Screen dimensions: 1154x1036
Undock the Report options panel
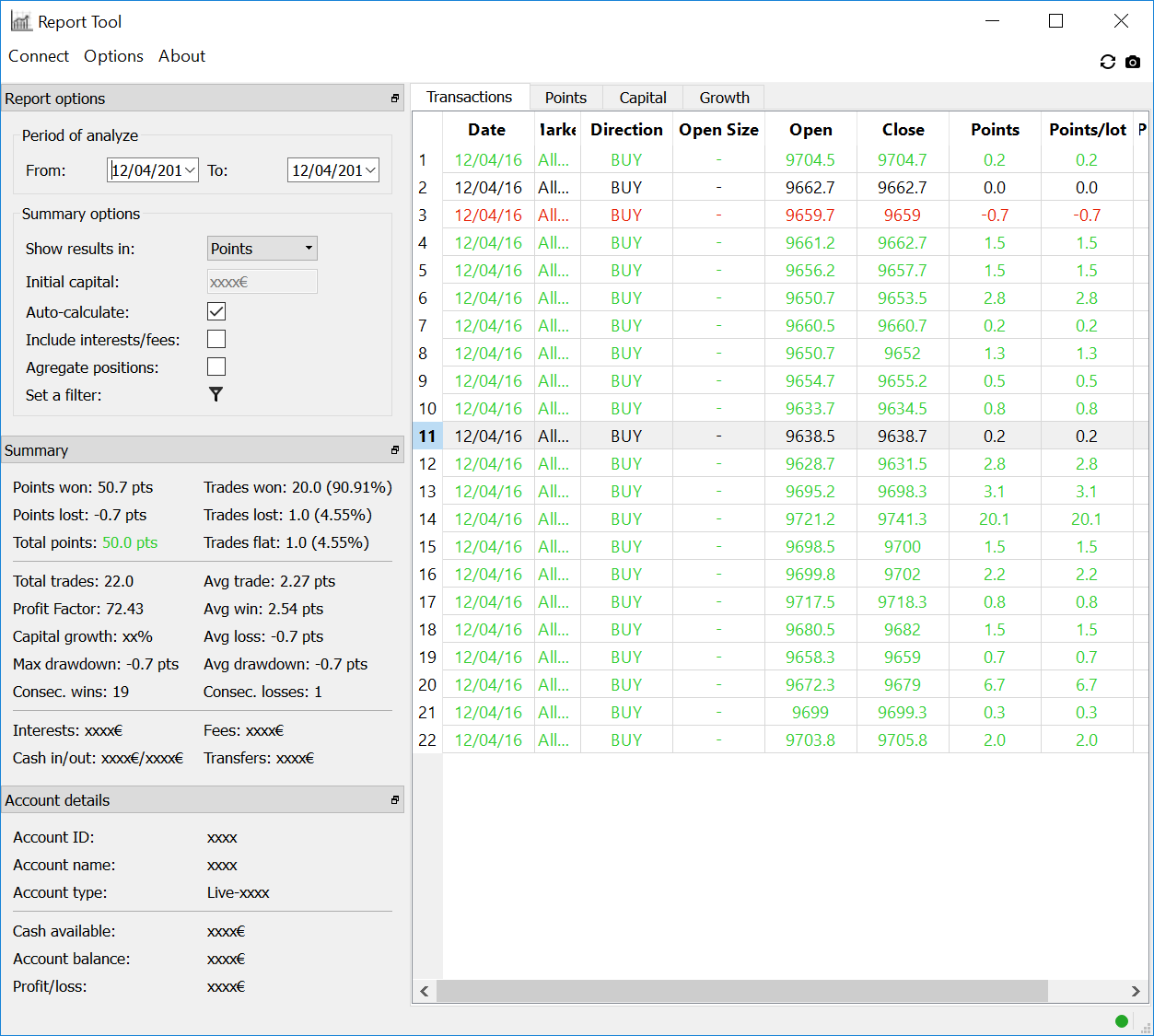[x=395, y=99]
